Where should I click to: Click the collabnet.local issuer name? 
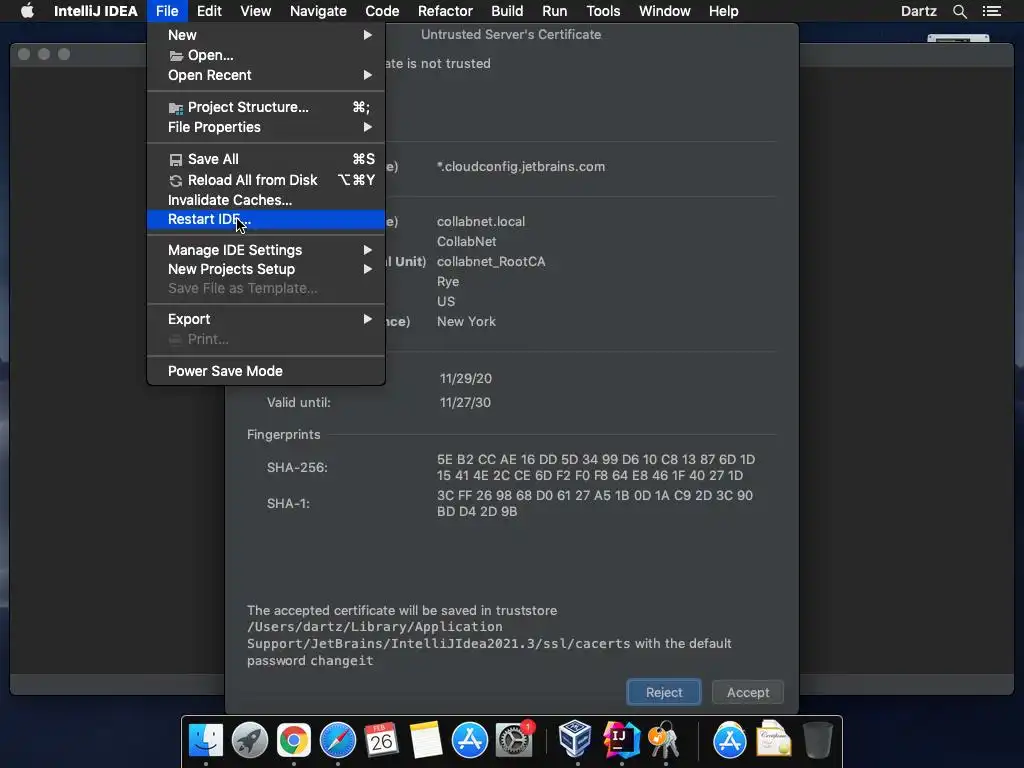click(x=481, y=221)
